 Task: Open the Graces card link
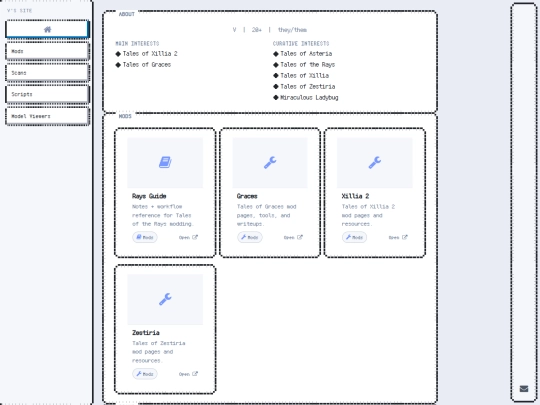tap(293, 237)
